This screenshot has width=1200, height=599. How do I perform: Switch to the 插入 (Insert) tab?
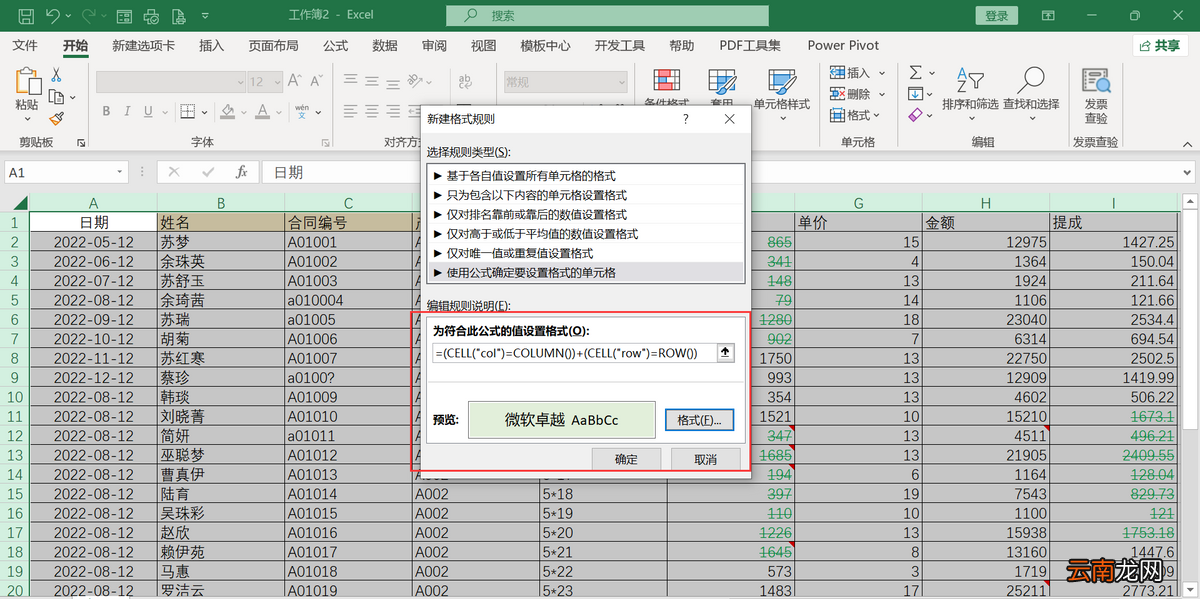tap(211, 45)
